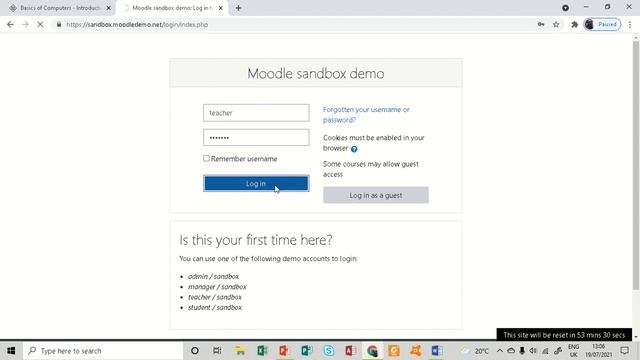Open weather widget showing 20°C
The image size is (640, 360).
tap(475, 351)
